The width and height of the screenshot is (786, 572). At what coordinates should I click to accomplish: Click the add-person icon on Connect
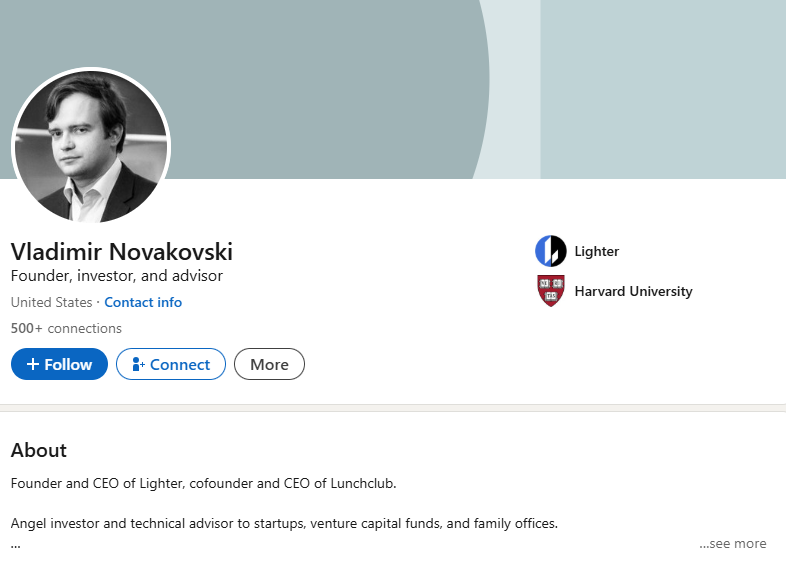138,365
